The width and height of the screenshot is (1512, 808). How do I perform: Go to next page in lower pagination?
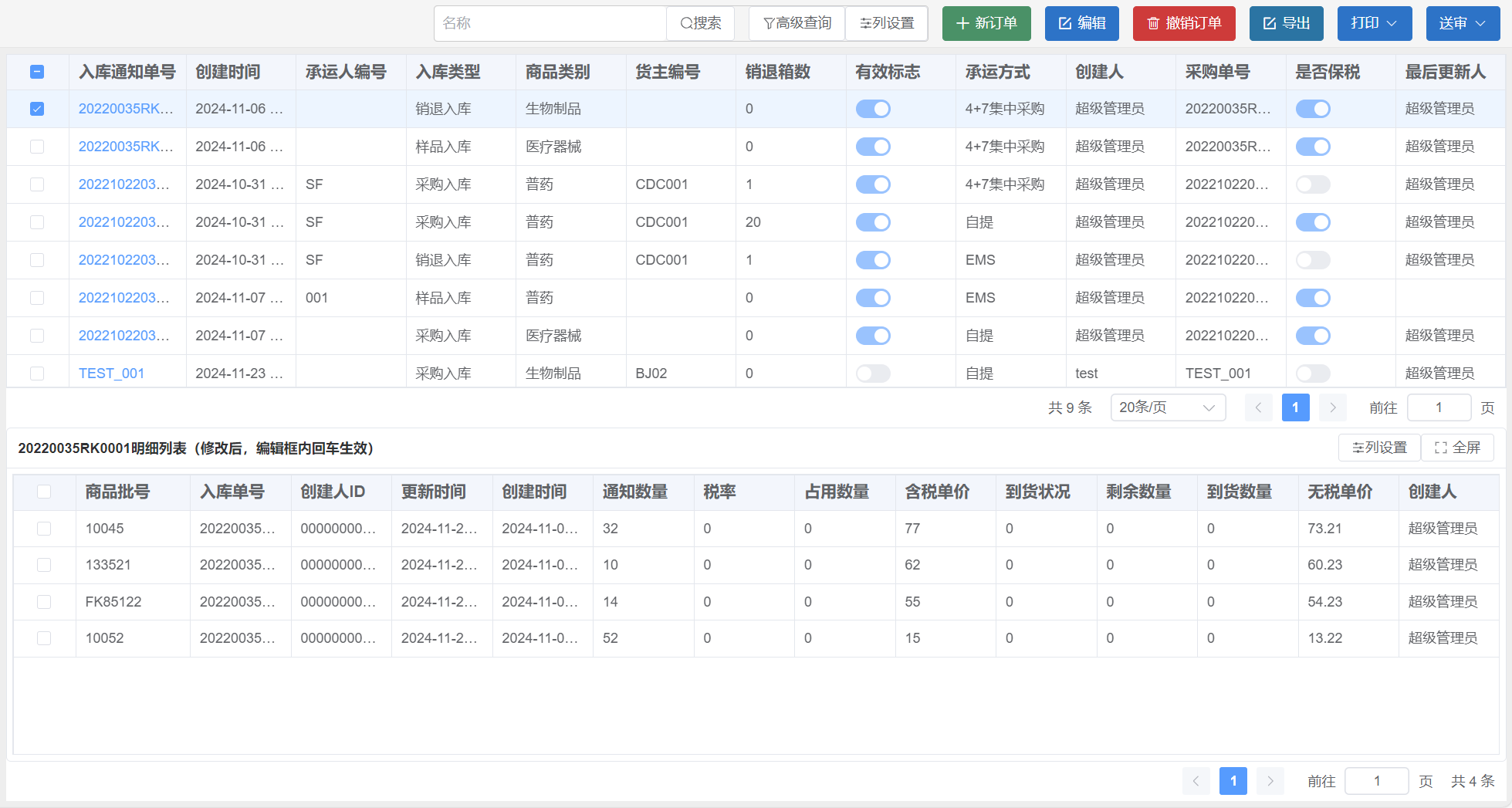pyautogui.click(x=1270, y=781)
